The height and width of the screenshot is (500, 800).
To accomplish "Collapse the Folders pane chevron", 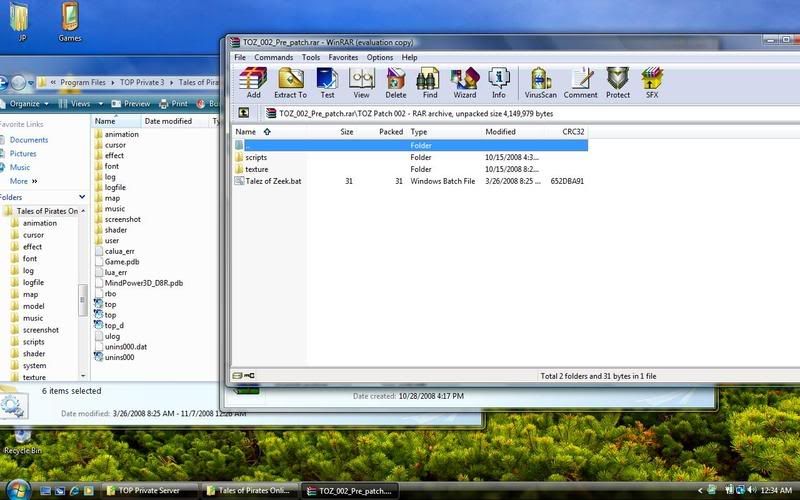I will pos(80,197).
